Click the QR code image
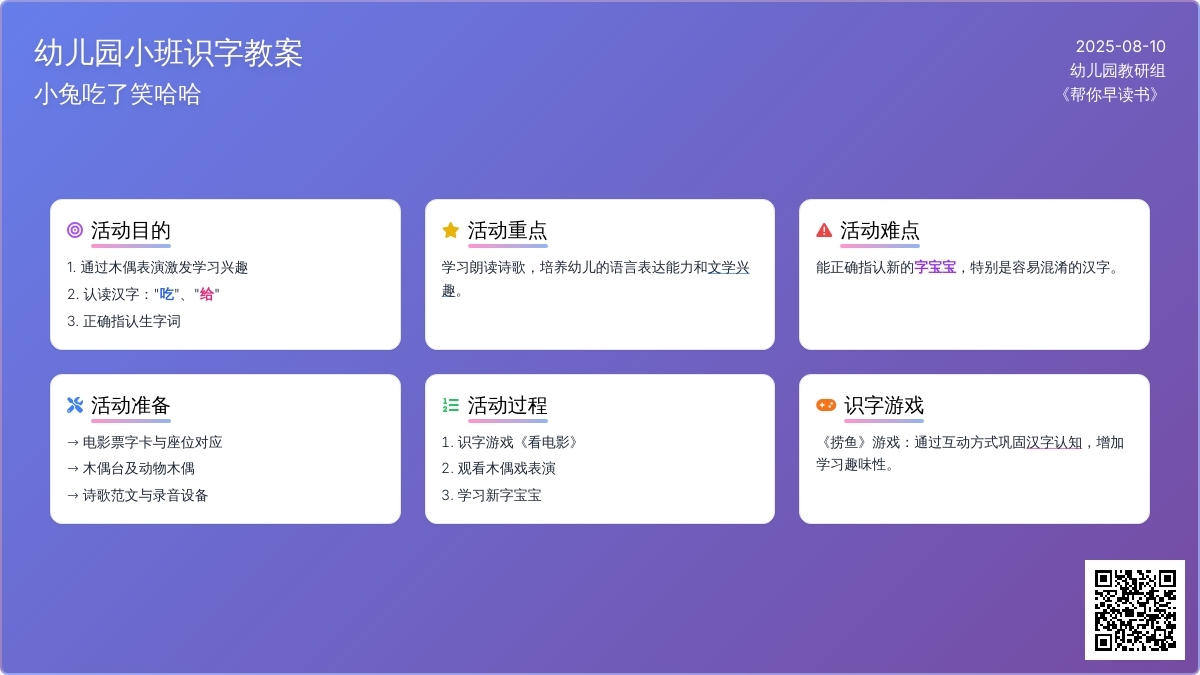Screen dimensions: 1200x675 tap(1135, 610)
